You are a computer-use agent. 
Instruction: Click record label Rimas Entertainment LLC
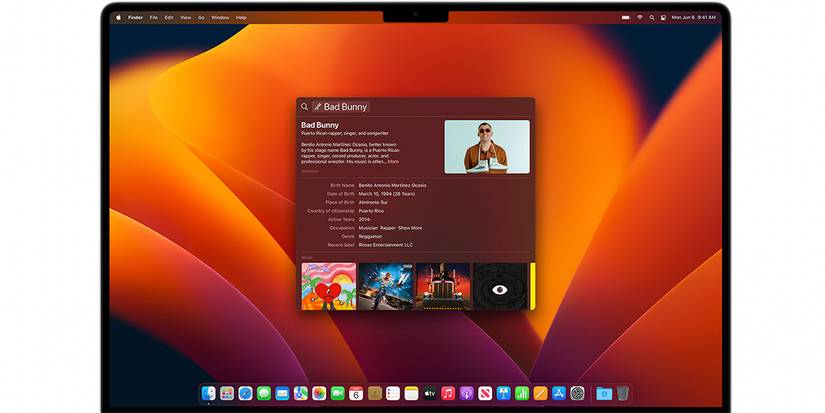point(386,245)
